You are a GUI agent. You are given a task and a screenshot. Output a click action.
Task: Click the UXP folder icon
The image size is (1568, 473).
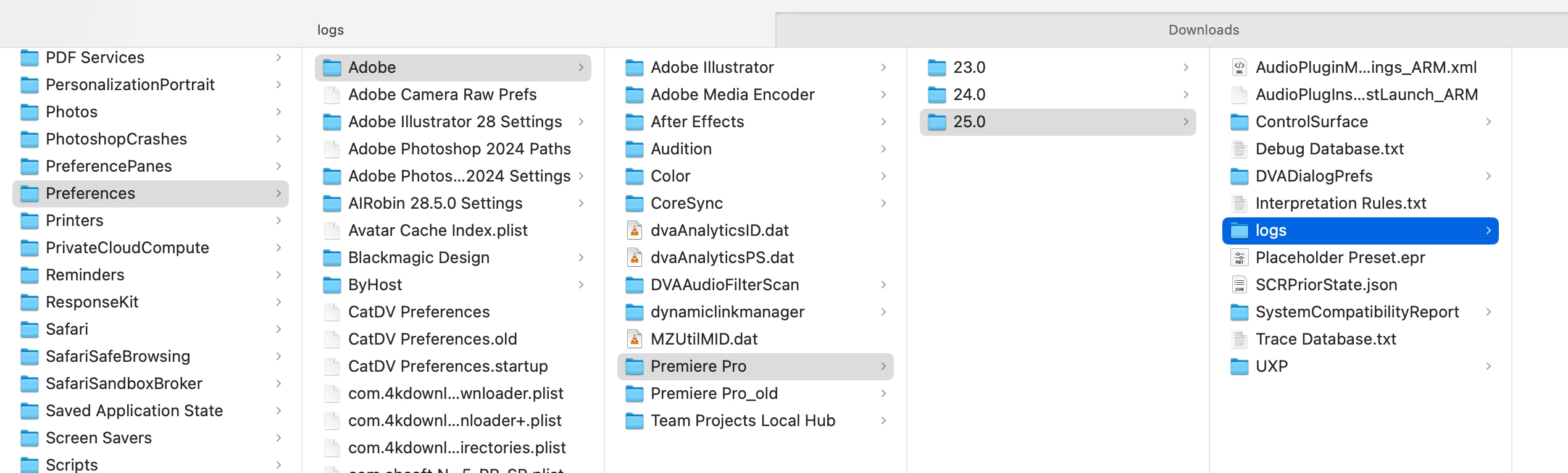1240,366
